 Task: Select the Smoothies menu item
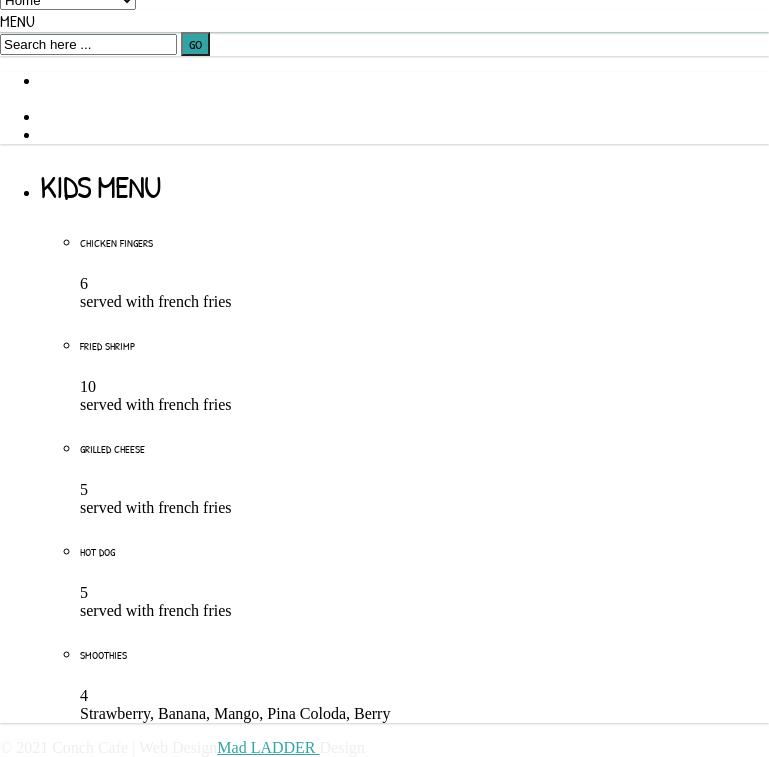coord(103,656)
